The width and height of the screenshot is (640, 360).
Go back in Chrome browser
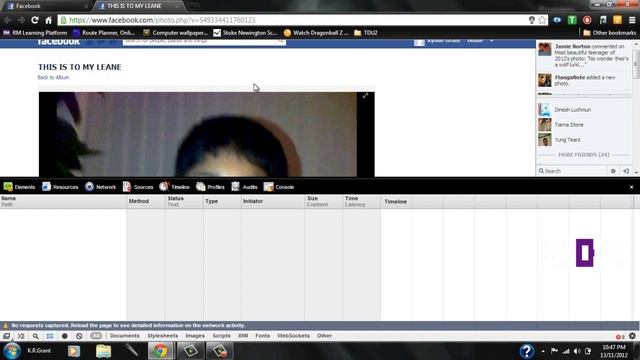tap(7, 20)
